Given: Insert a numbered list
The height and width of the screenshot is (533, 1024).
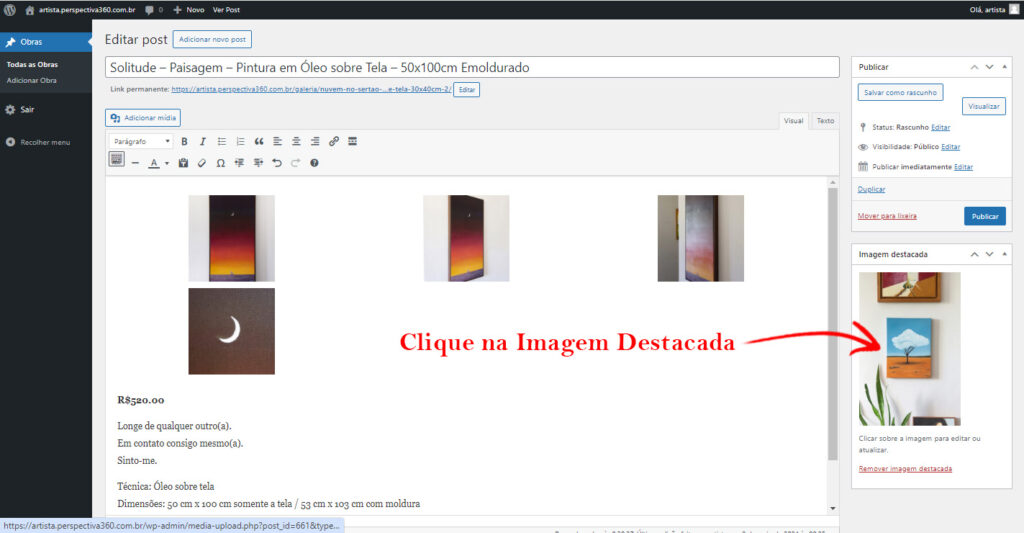Looking at the screenshot, I should click(x=240, y=141).
